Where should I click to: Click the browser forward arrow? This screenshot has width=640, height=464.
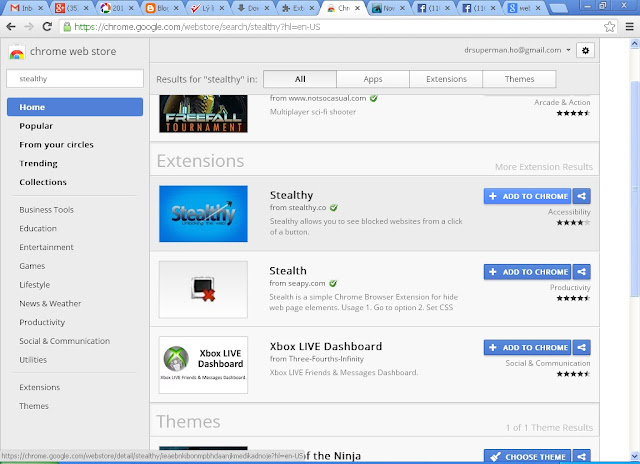pos(29,27)
